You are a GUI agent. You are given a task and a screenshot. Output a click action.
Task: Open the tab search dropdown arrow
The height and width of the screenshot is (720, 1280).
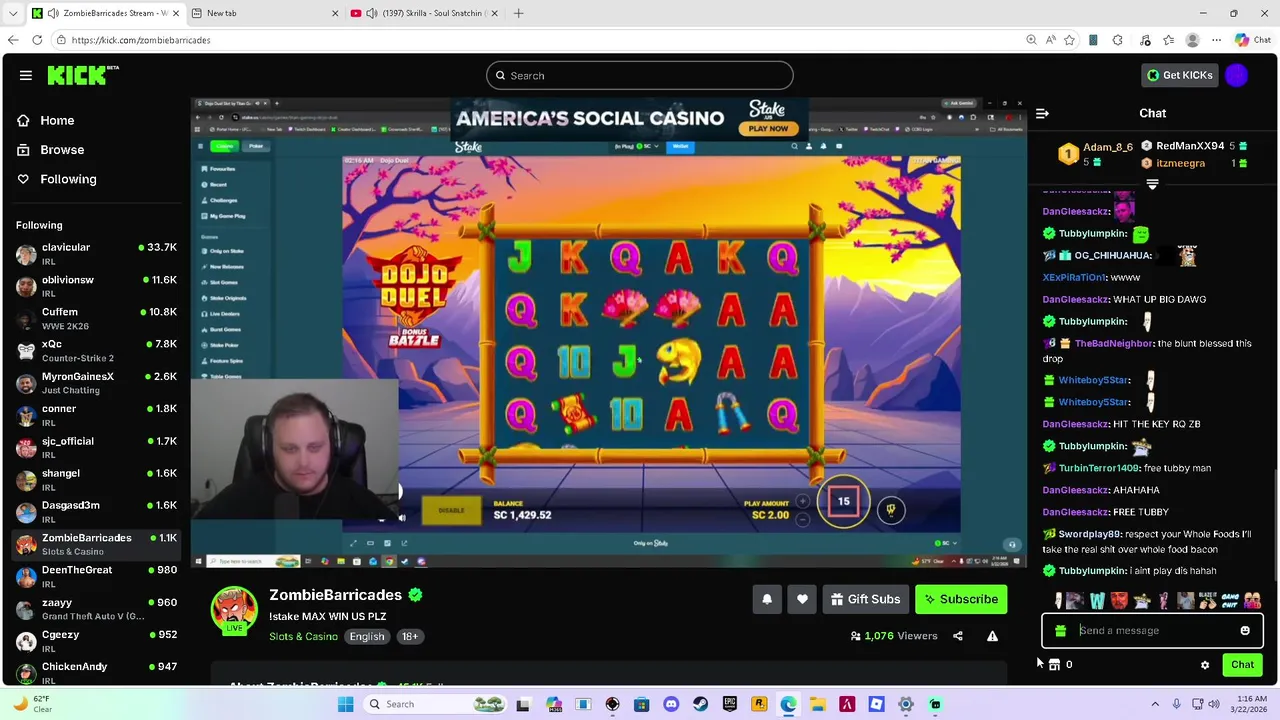[x=12, y=13]
